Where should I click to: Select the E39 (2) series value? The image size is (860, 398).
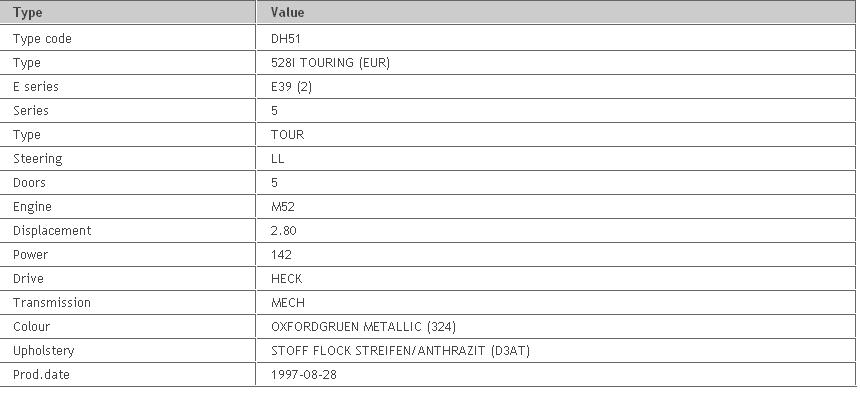[x=291, y=87]
